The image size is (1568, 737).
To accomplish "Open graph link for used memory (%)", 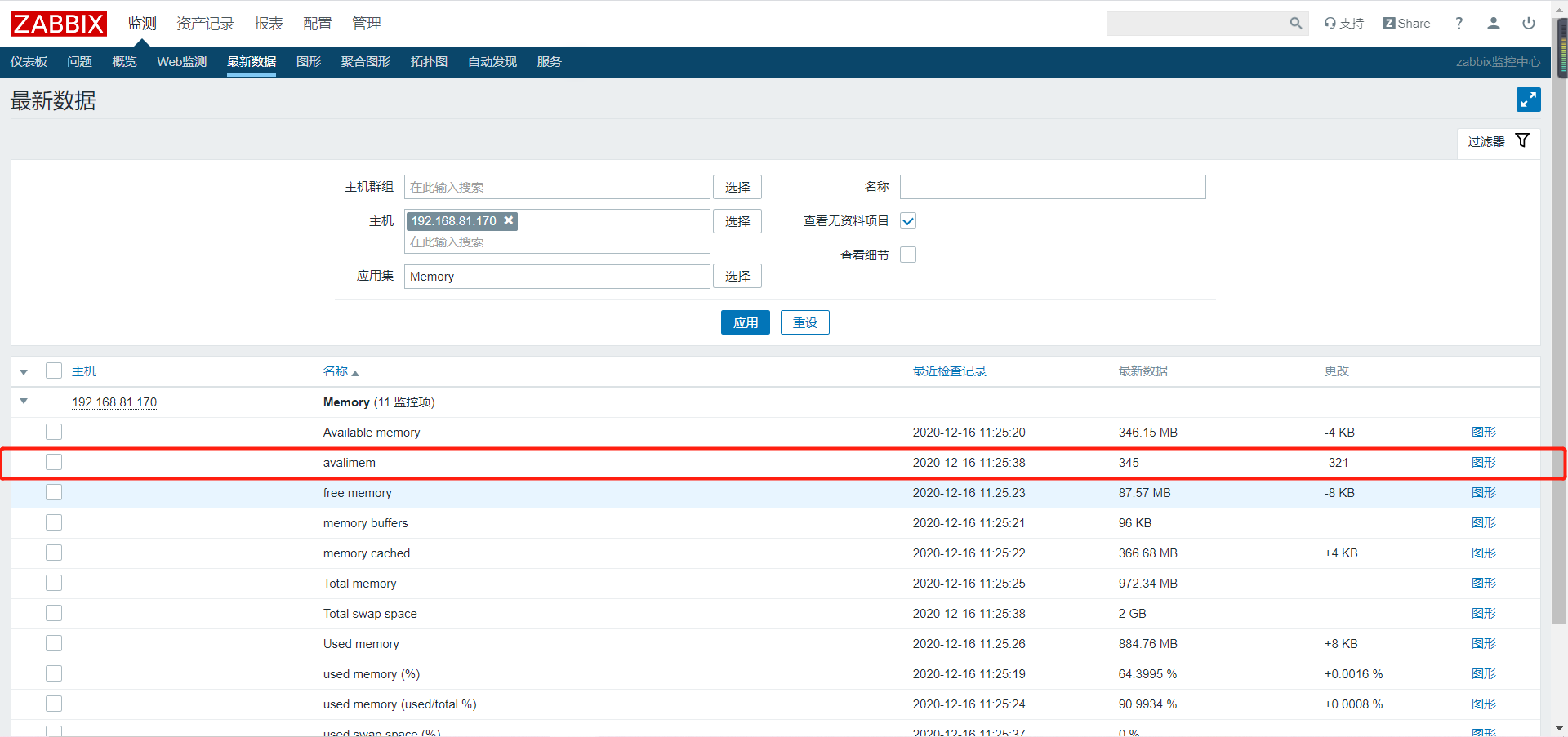I will pyautogui.click(x=1484, y=674).
